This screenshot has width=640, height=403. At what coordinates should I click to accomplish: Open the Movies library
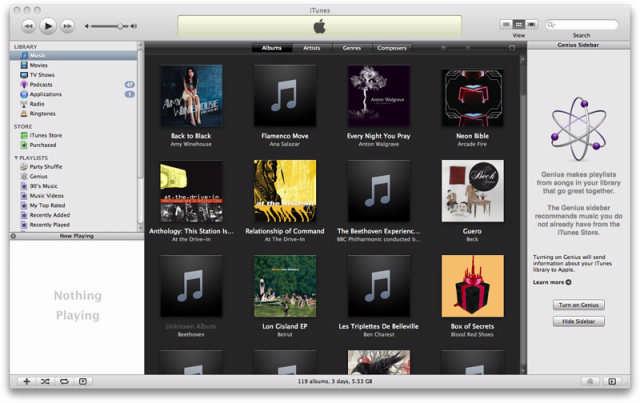click(73, 65)
